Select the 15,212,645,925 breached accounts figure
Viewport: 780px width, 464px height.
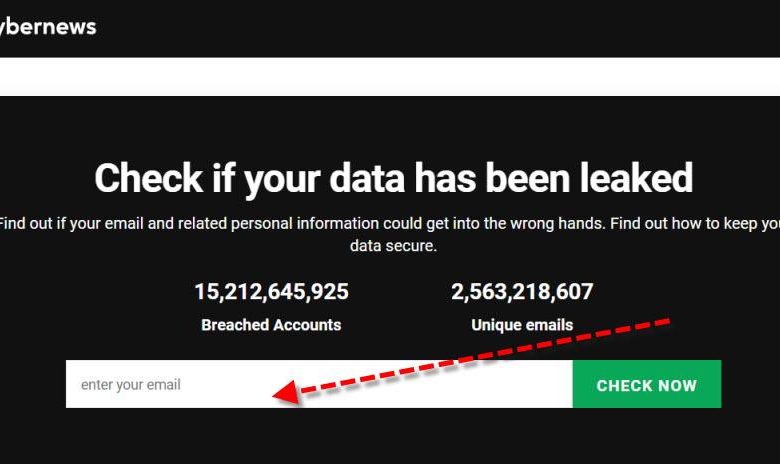coord(271,292)
